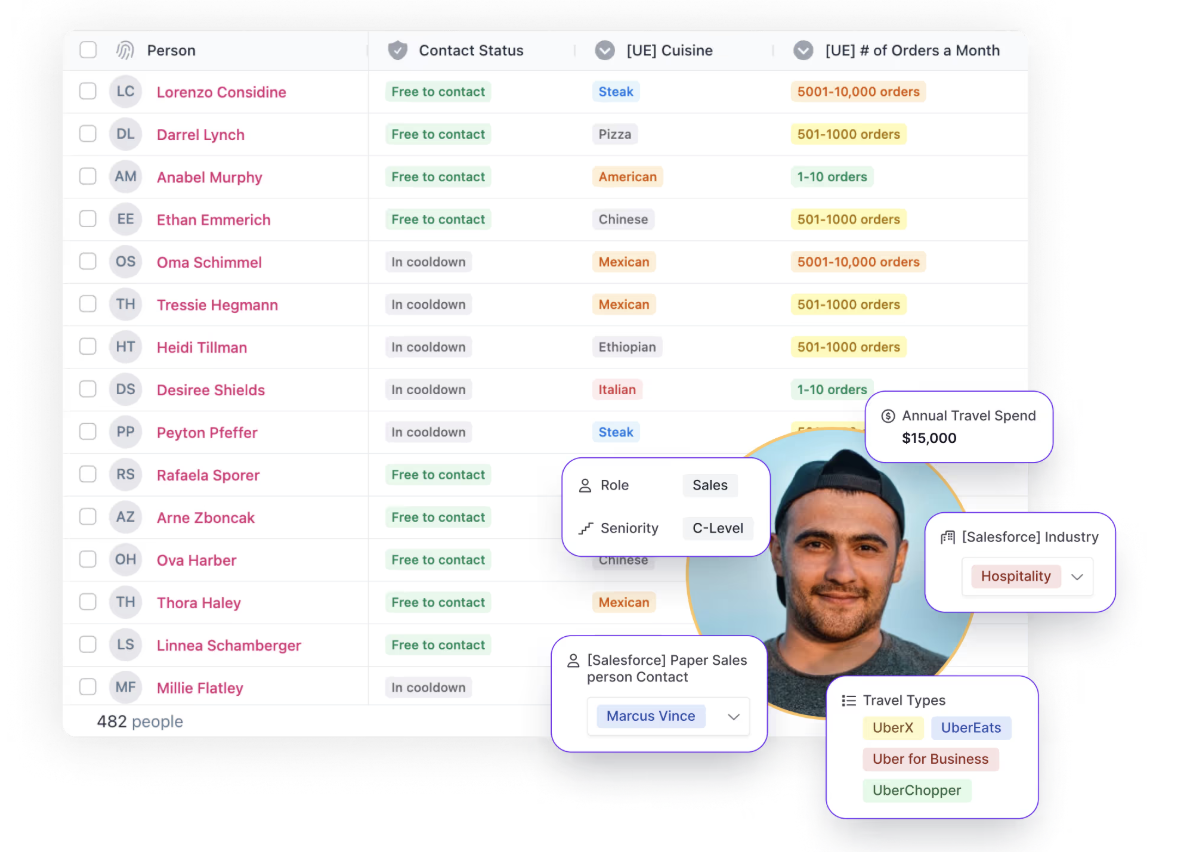1180x852 pixels.
Task: Open the Hospitality industry dropdown
Action: click(1077, 576)
